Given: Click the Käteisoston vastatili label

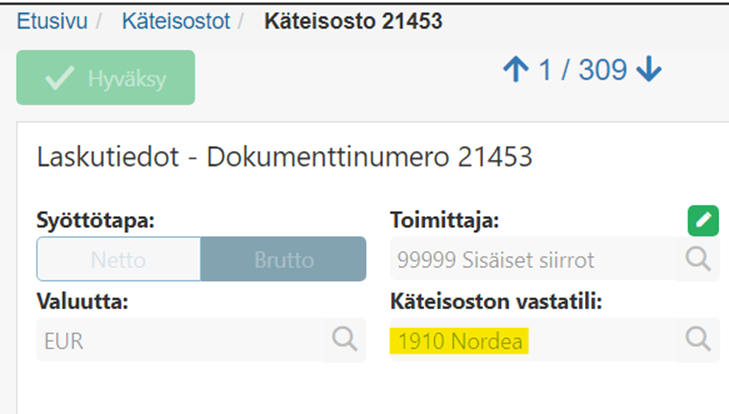Looking at the screenshot, I should pyautogui.click(x=496, y=301).
